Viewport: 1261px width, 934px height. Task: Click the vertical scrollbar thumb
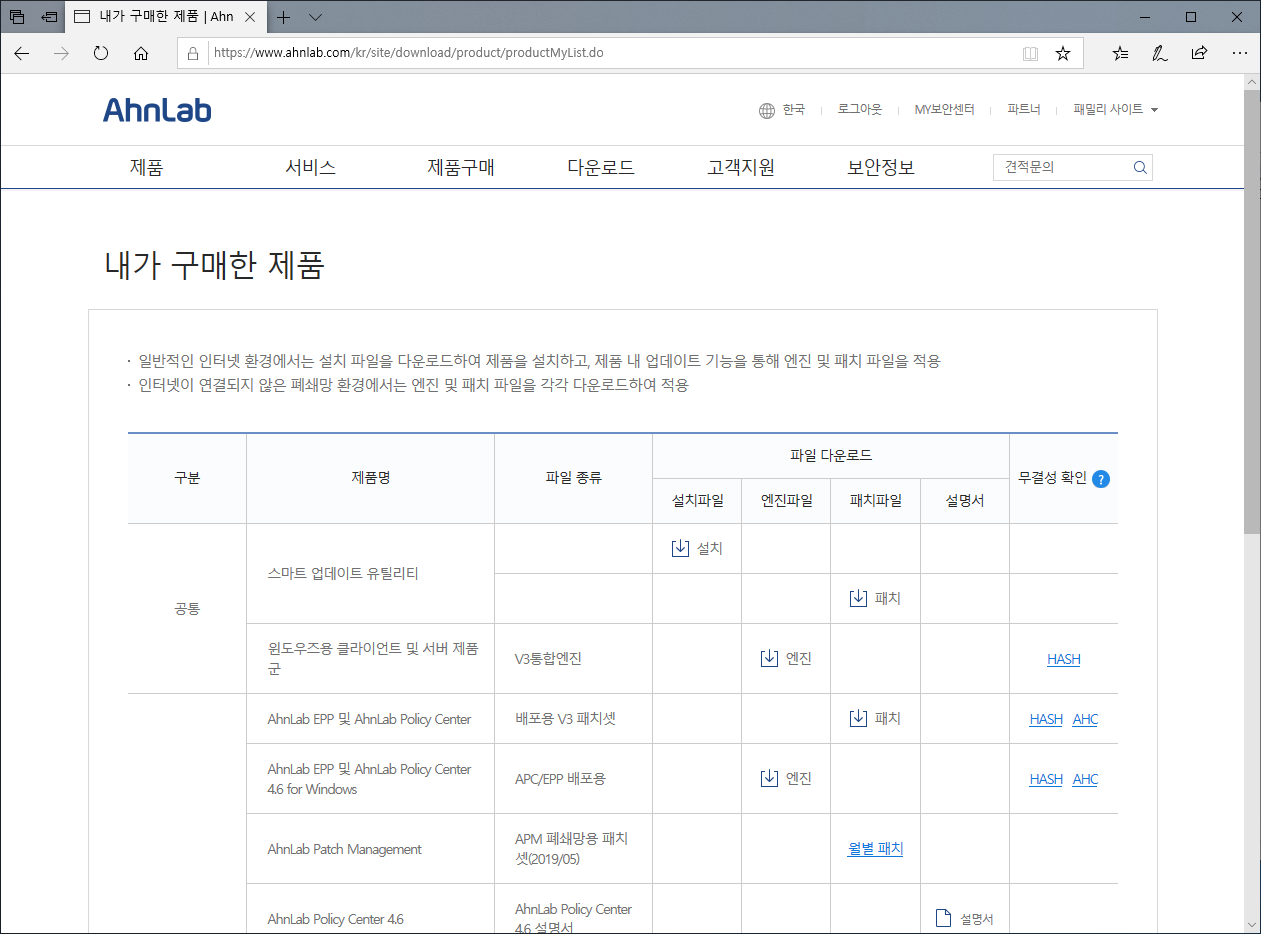coord(1252,311)
